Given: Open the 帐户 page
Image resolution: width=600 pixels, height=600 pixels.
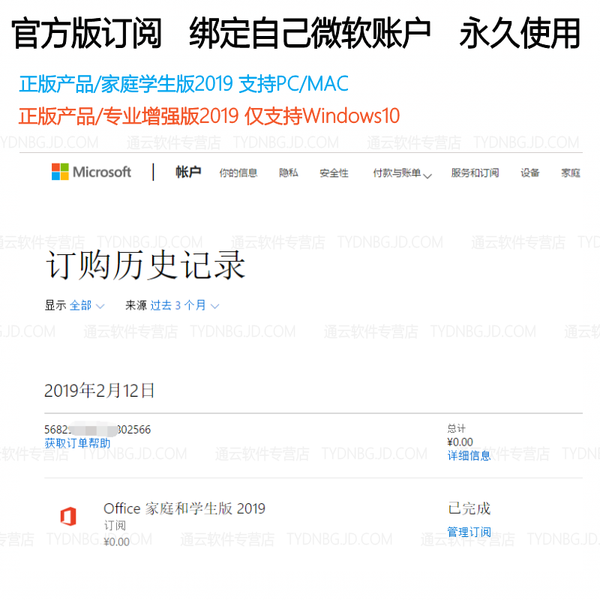Looking at the screenshot, I should click(188, 172).
